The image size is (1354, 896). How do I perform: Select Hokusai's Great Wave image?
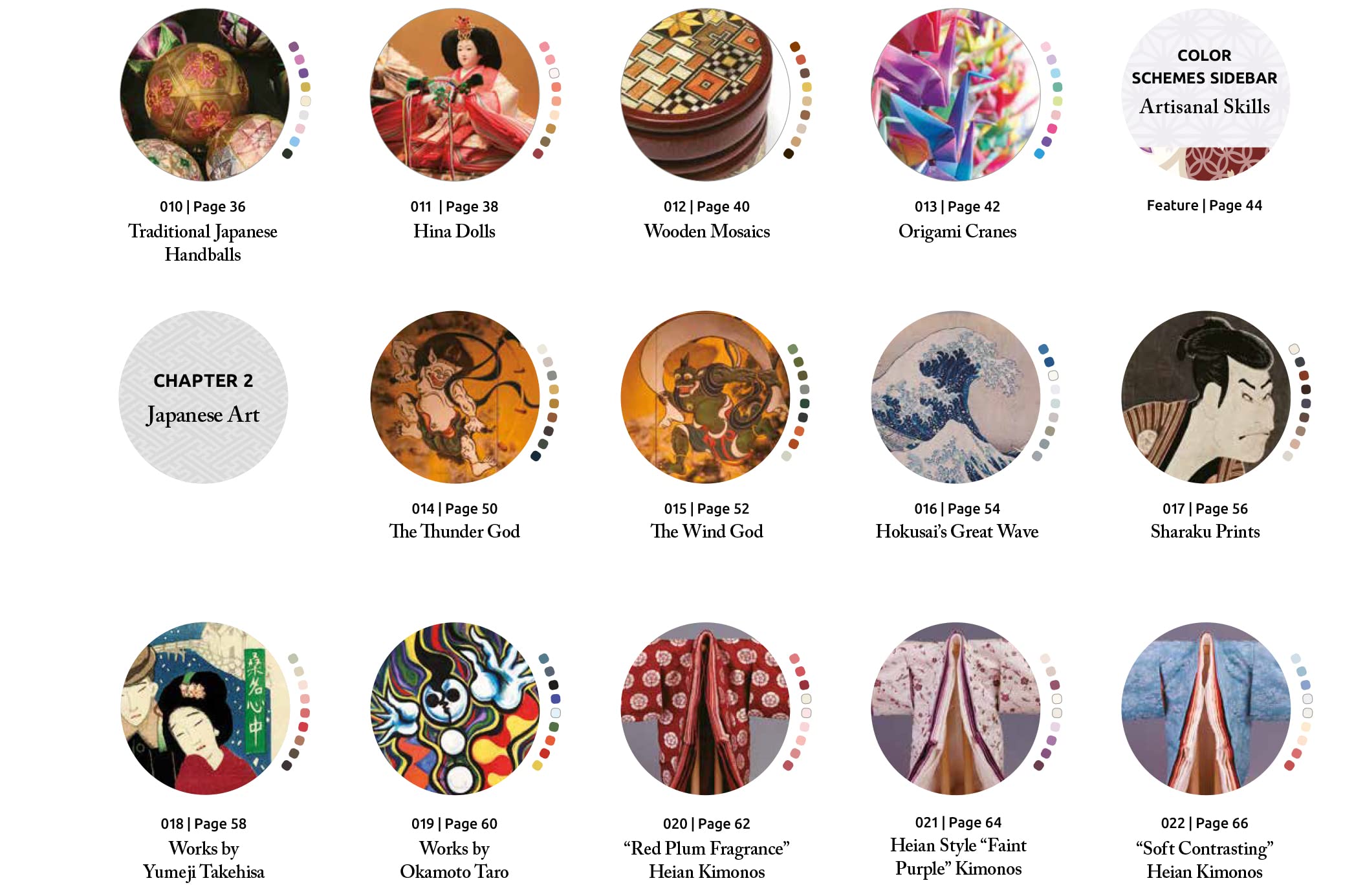955,397
